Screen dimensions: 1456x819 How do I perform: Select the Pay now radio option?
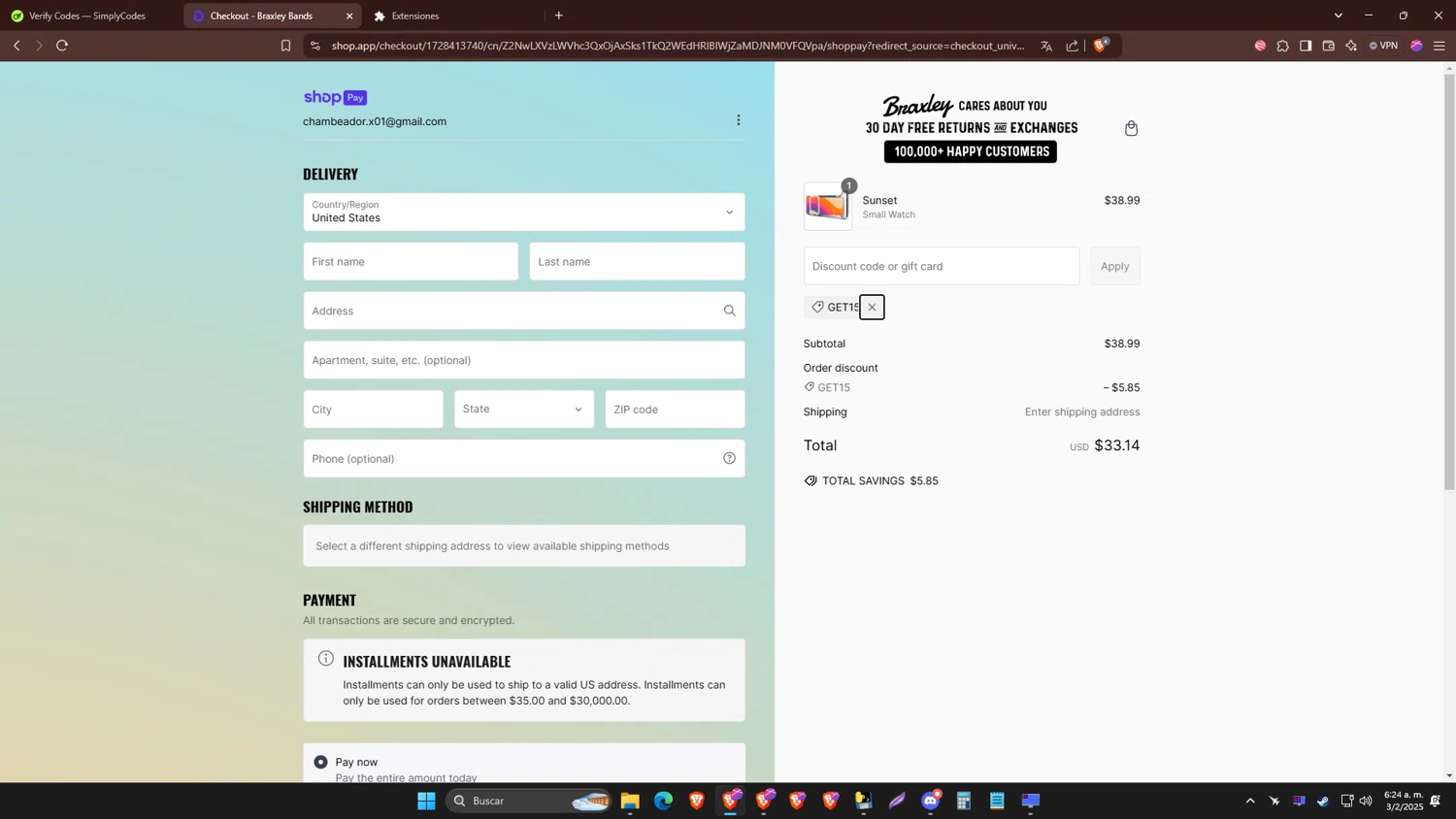pos(320,762)
